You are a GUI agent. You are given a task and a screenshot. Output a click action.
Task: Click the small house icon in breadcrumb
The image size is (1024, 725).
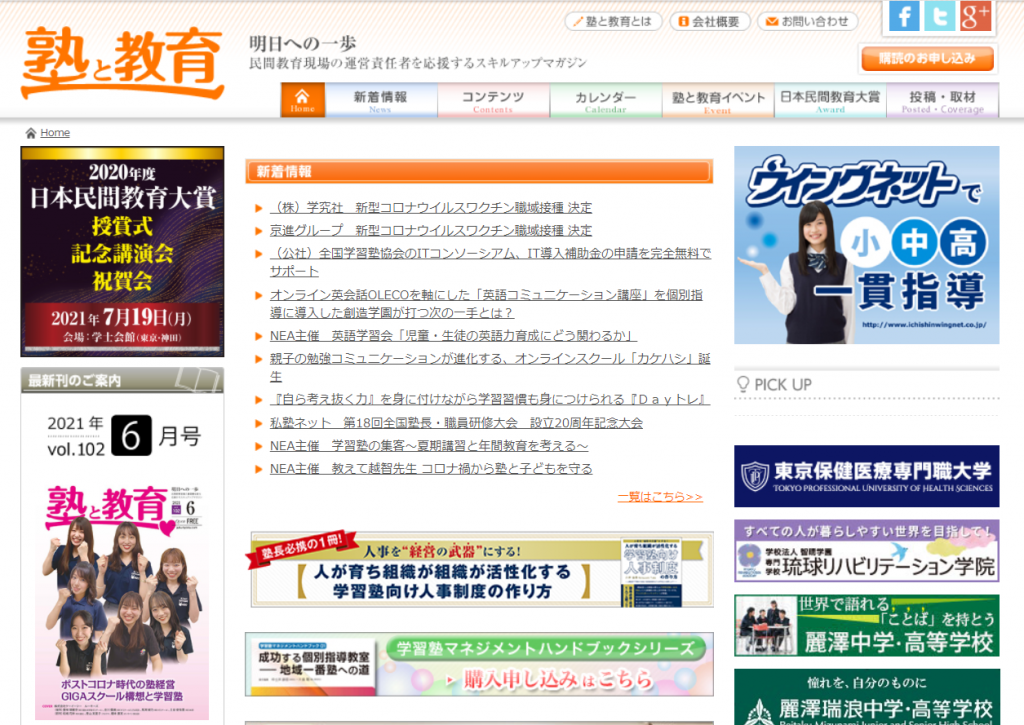[x=30, y=133]
